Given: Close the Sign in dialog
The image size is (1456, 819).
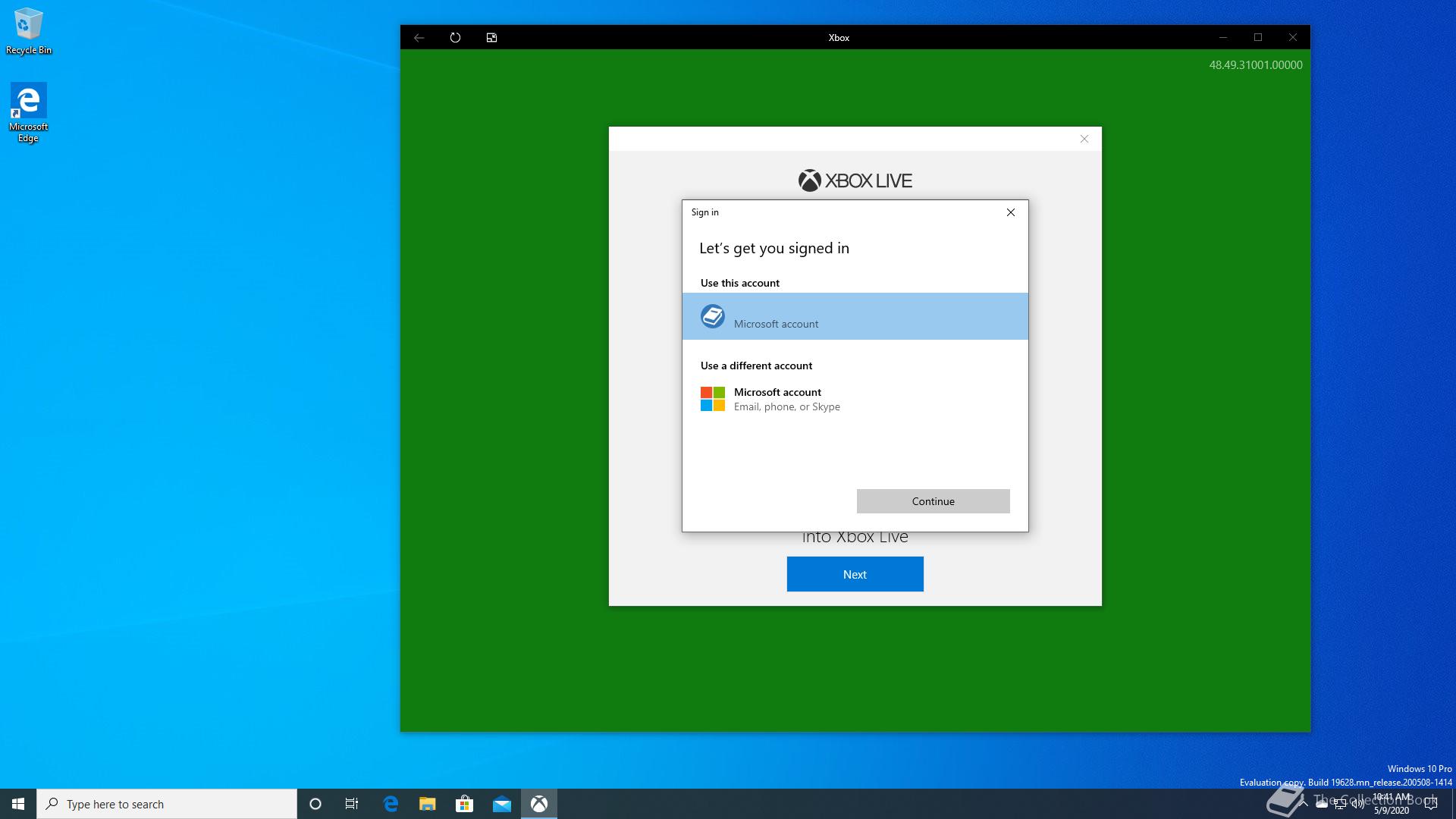Looking at the screenshot, I should 1010,212.
